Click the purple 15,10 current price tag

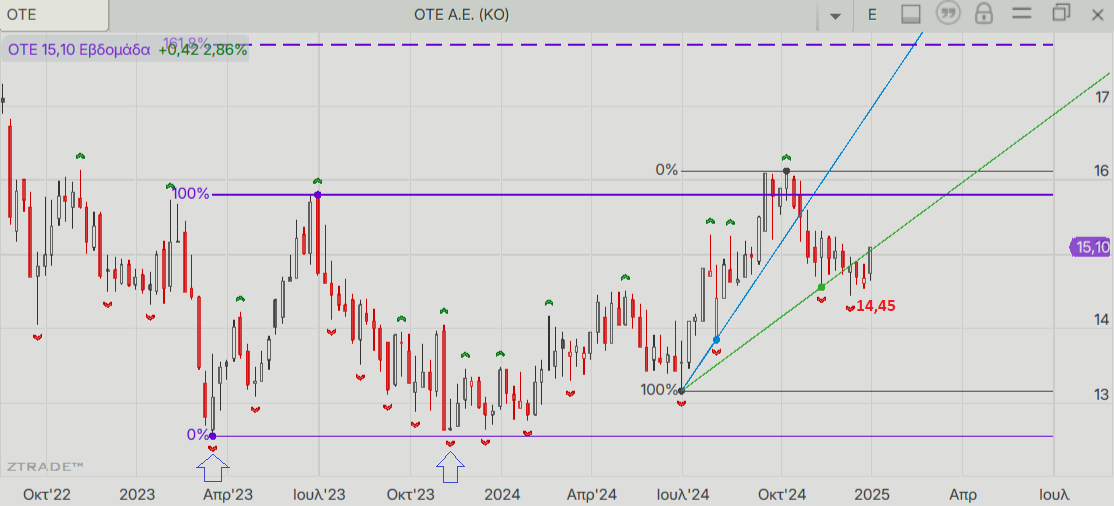(1091, 247)
